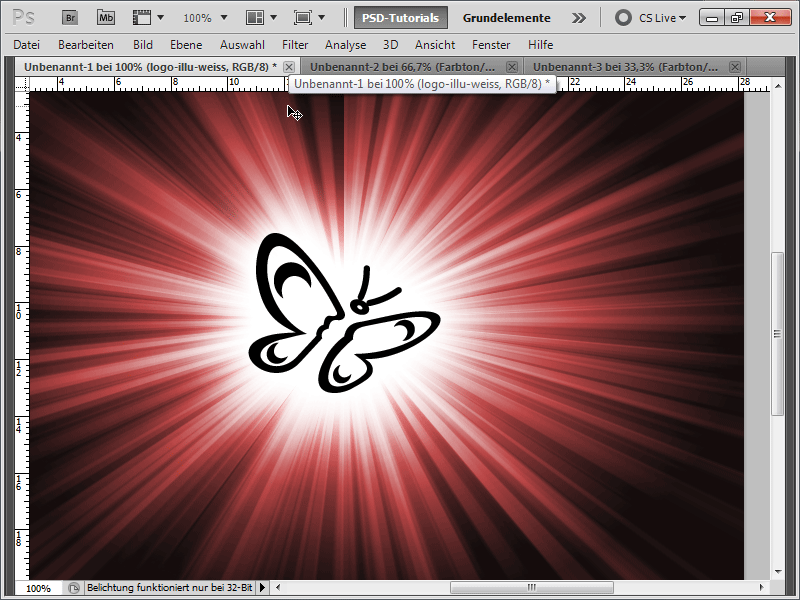Close the Unbenannt-2 document tab

(x=512, y=67)
